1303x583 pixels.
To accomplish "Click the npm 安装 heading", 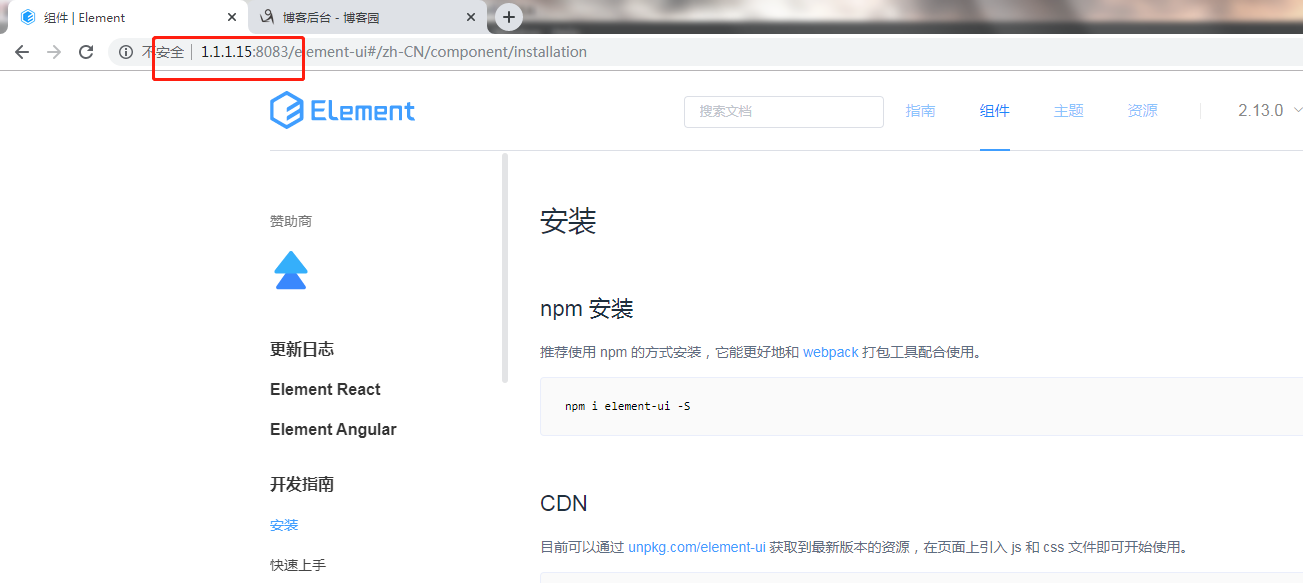I will [587, 309].
